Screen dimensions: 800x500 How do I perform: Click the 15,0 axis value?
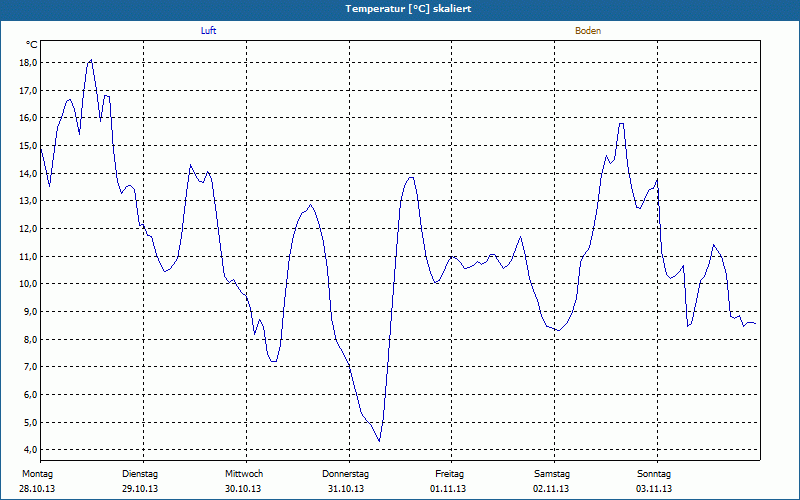coord(28,145)
